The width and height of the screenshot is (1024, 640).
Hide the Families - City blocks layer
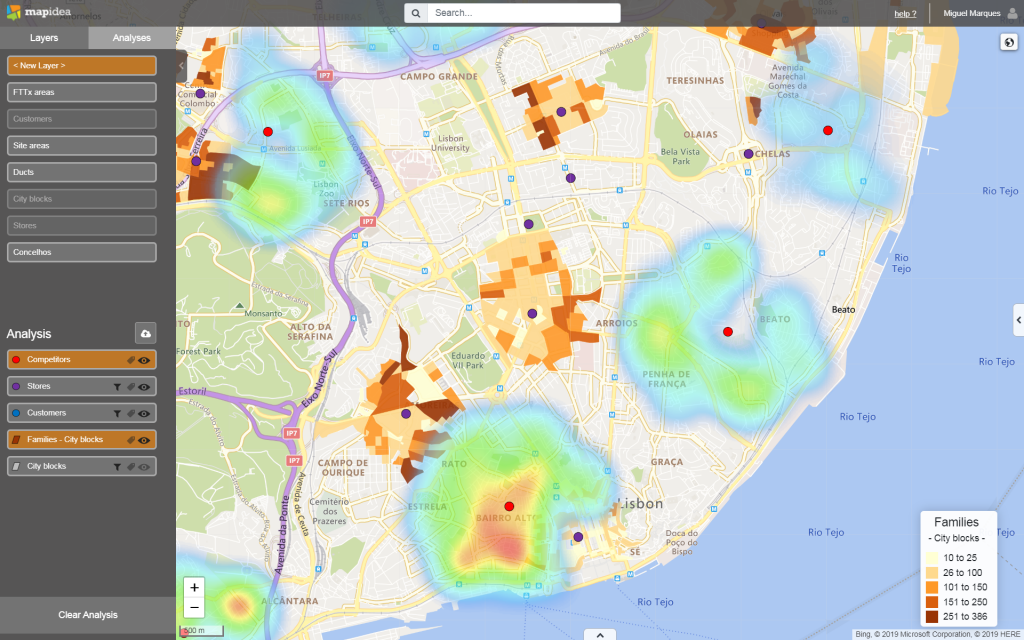click(144, 440)
